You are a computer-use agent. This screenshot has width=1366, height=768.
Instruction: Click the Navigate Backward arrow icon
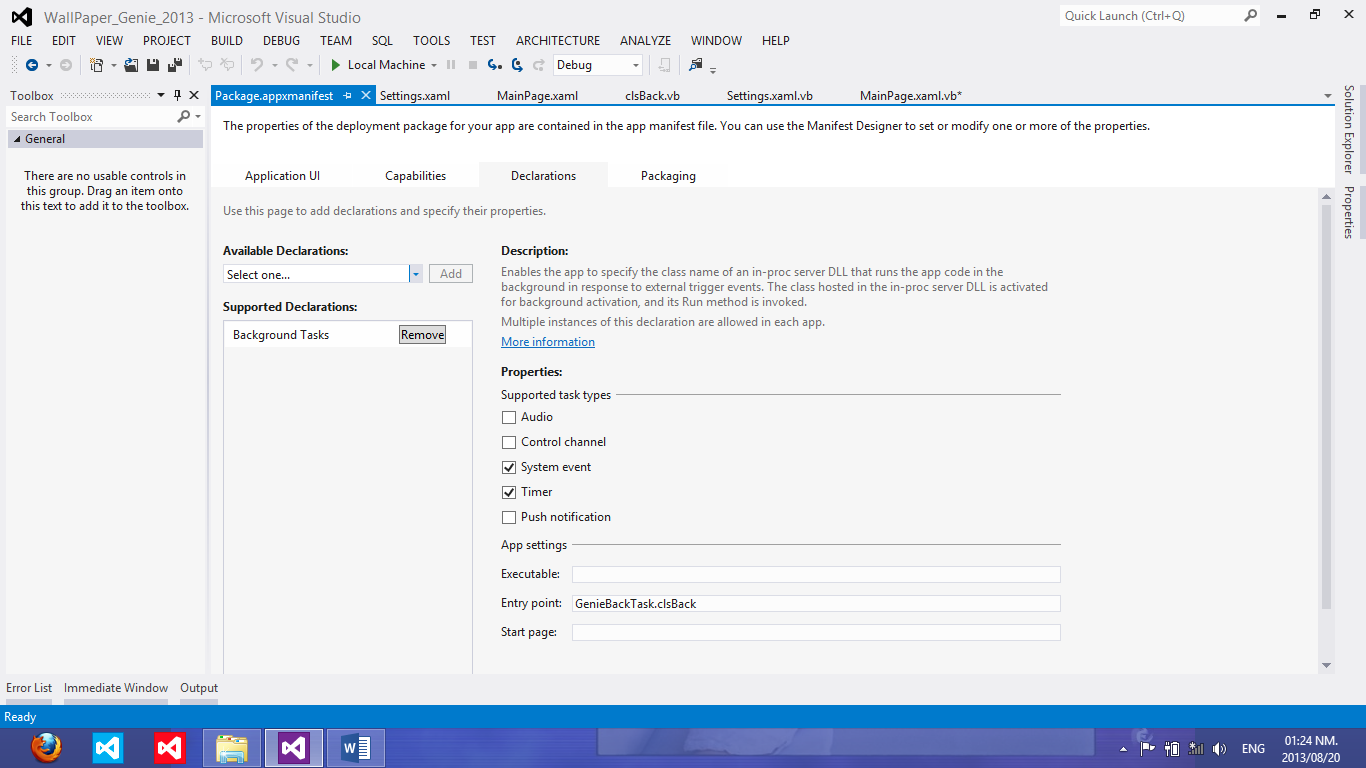tap(32, 65)
